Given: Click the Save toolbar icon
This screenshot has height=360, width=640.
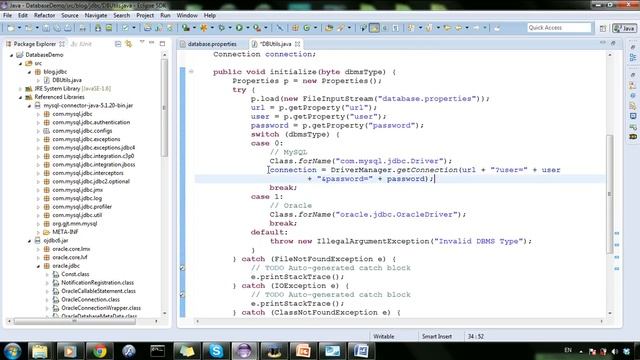Looking at the screenshot, I should tap(46, 28).
